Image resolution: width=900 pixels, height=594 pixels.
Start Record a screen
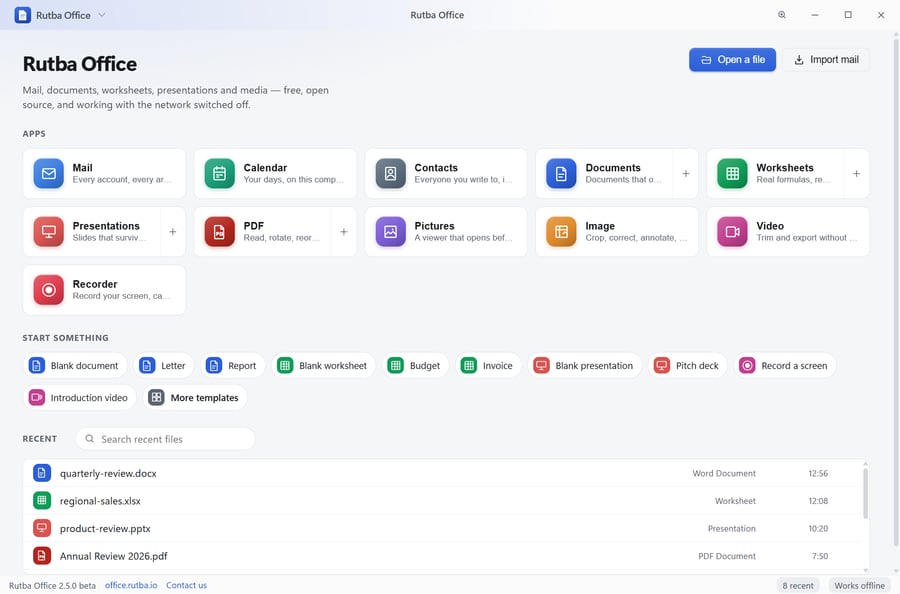click(x=785, y=366)
